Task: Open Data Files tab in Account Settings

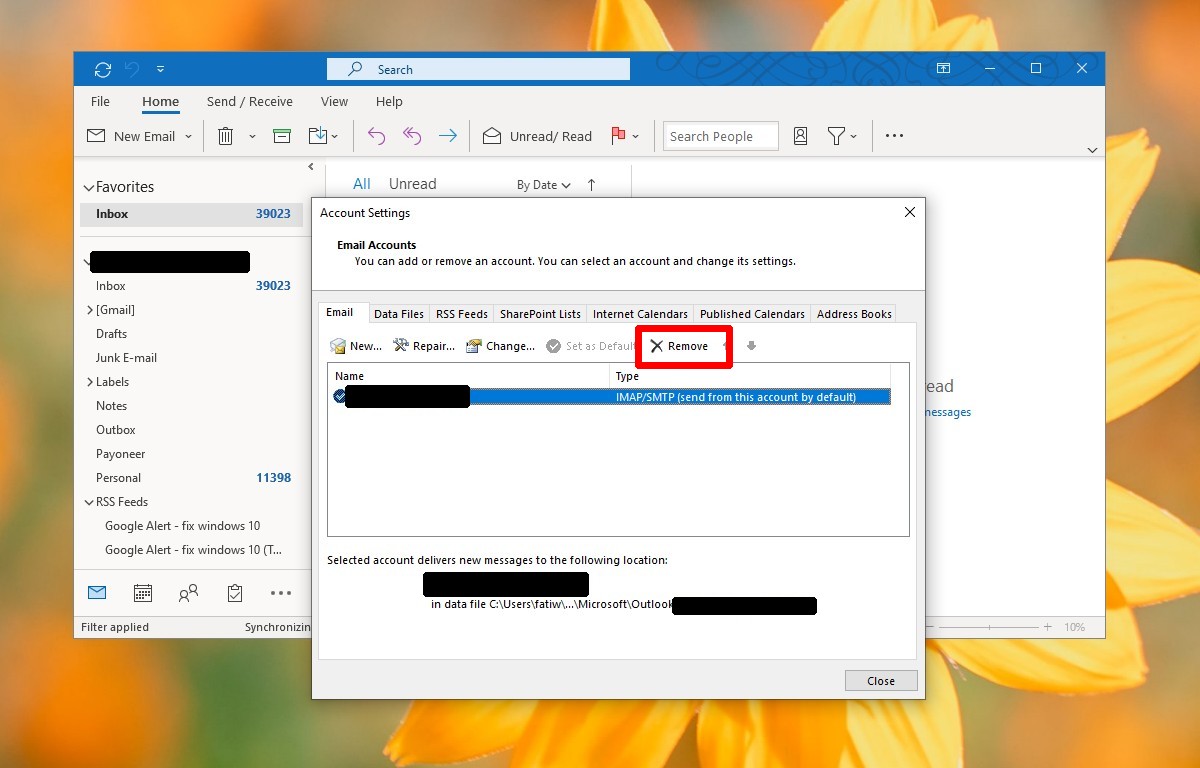Action: tap(399, 314)
